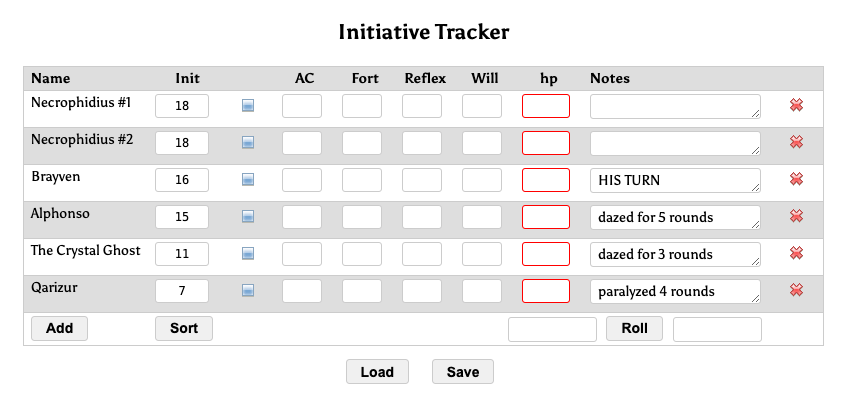
Task: Save the tracker with Save button
Action: click(463, 372)
